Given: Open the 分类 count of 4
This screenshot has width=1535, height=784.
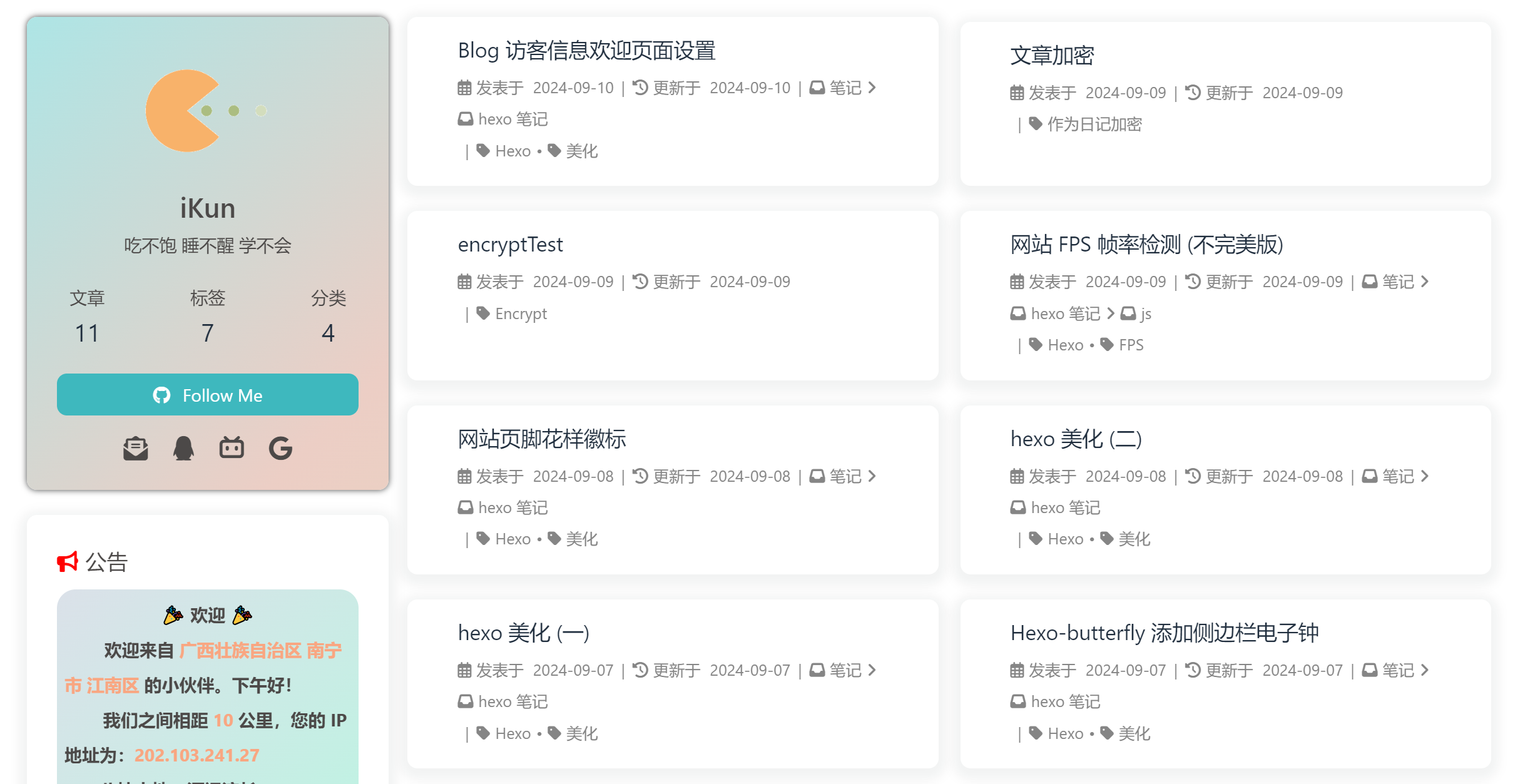Looking at the screenshot, I should [x=328, y=333].
